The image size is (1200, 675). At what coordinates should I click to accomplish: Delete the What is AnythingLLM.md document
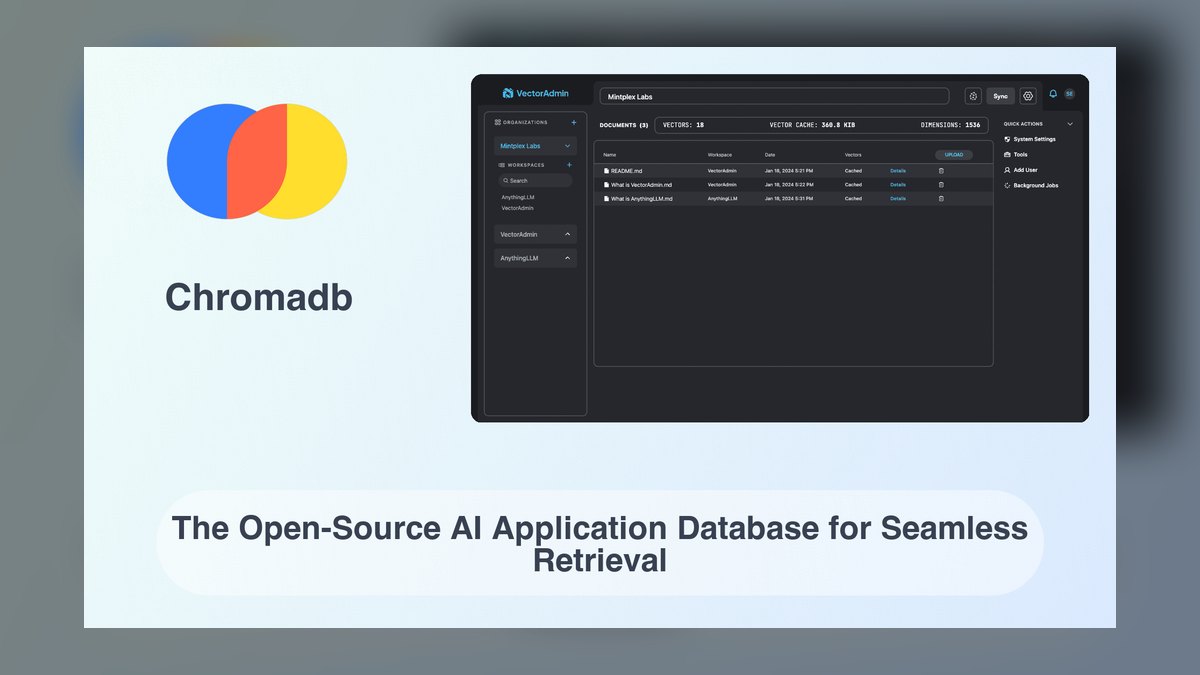pyautogui.click(x=941, y=199)
